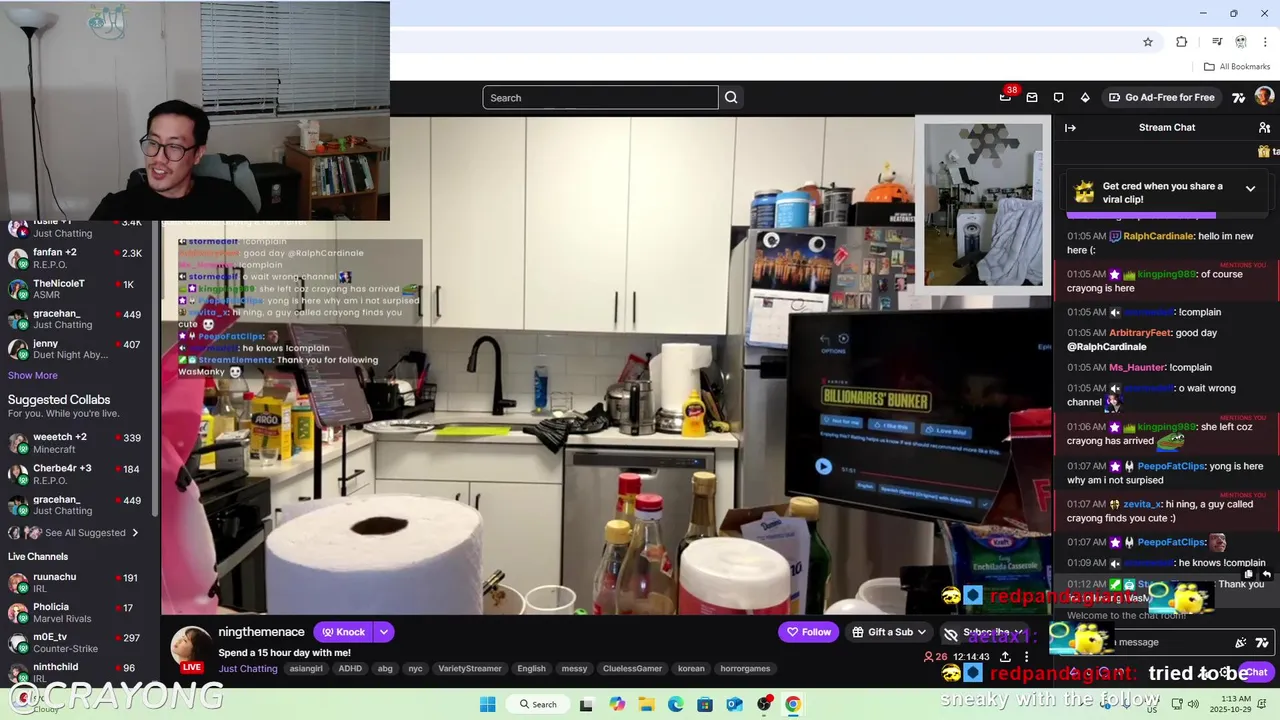
Task: Open Chrome extensions puzzle icon
Action: (1182, 42)
